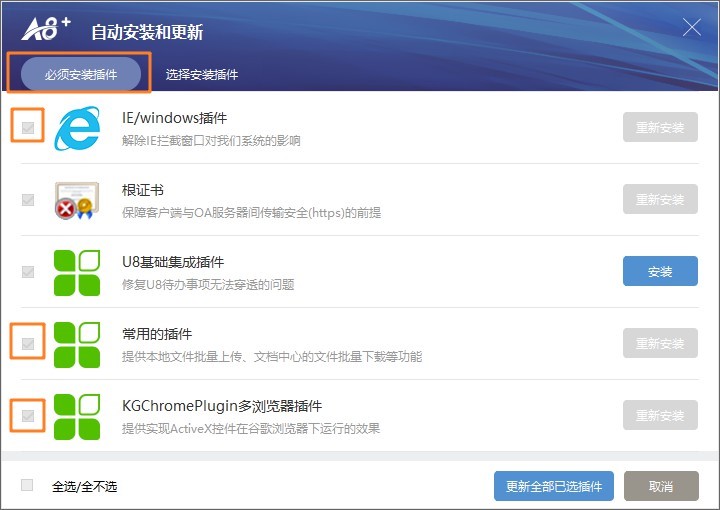Click the root certificate icon
720x510 pixels.
77,200
